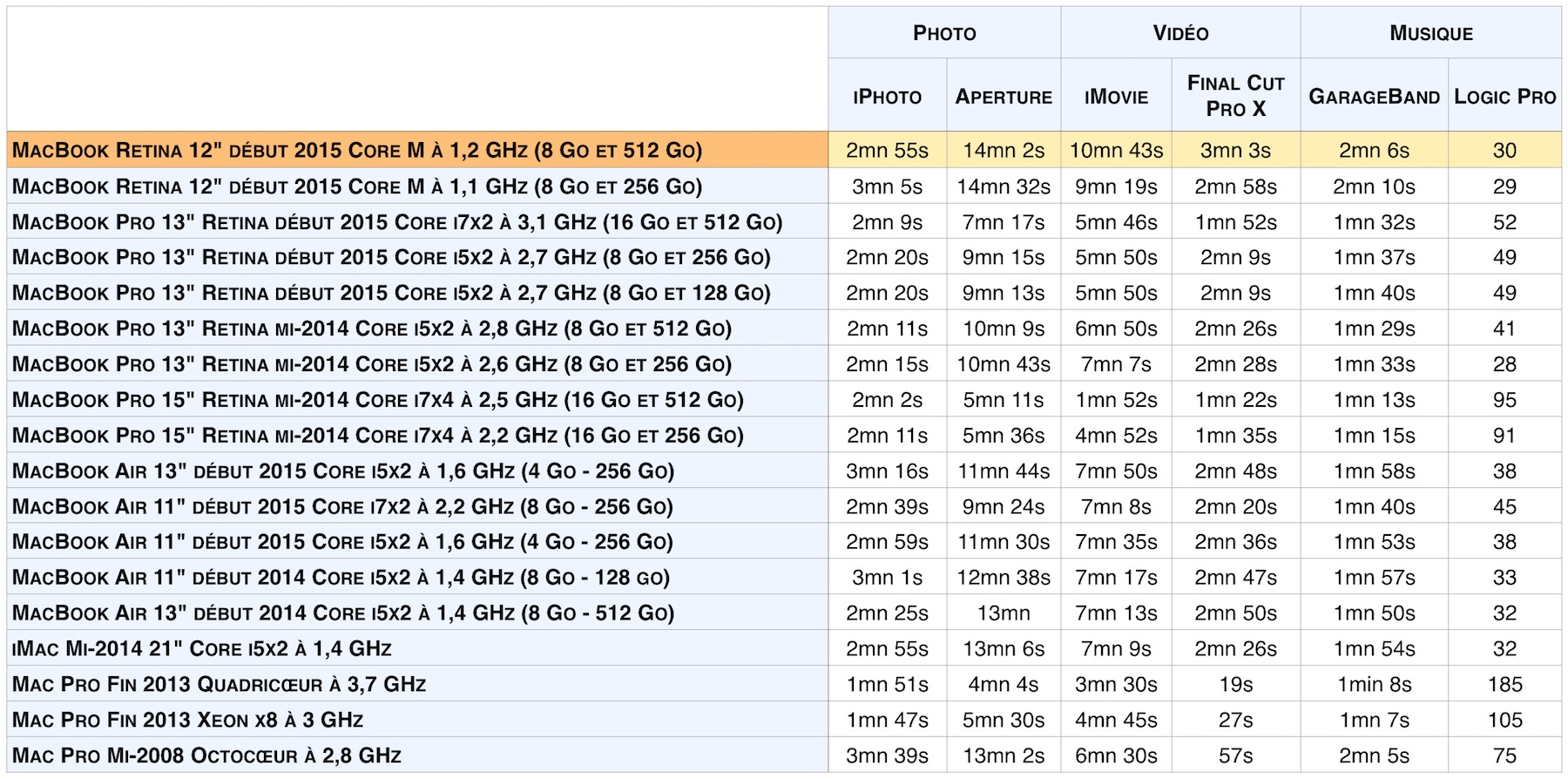
Task: Click the Logic Pro value 185
Action: 1504,684
